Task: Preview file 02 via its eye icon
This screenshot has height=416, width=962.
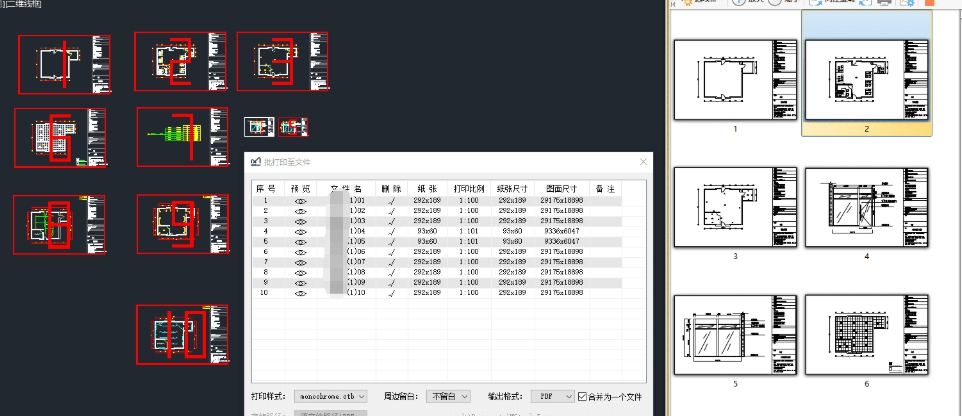Action: point(301,210)
